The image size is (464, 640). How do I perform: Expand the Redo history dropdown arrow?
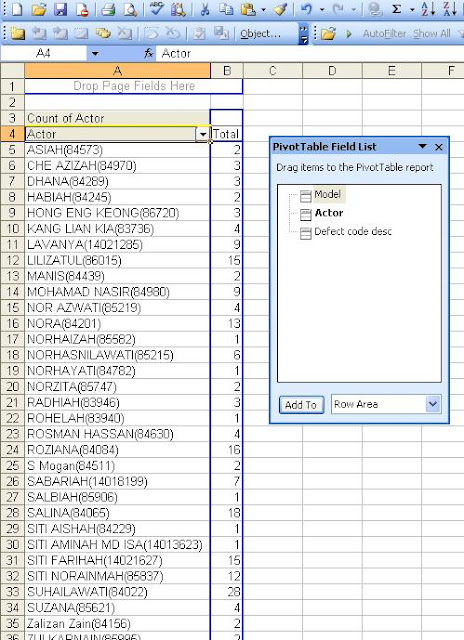coord(353,9)
